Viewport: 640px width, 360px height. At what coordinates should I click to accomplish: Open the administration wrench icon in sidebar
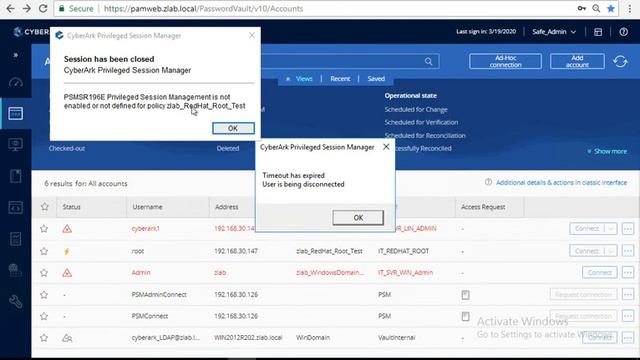pos(16,302)
